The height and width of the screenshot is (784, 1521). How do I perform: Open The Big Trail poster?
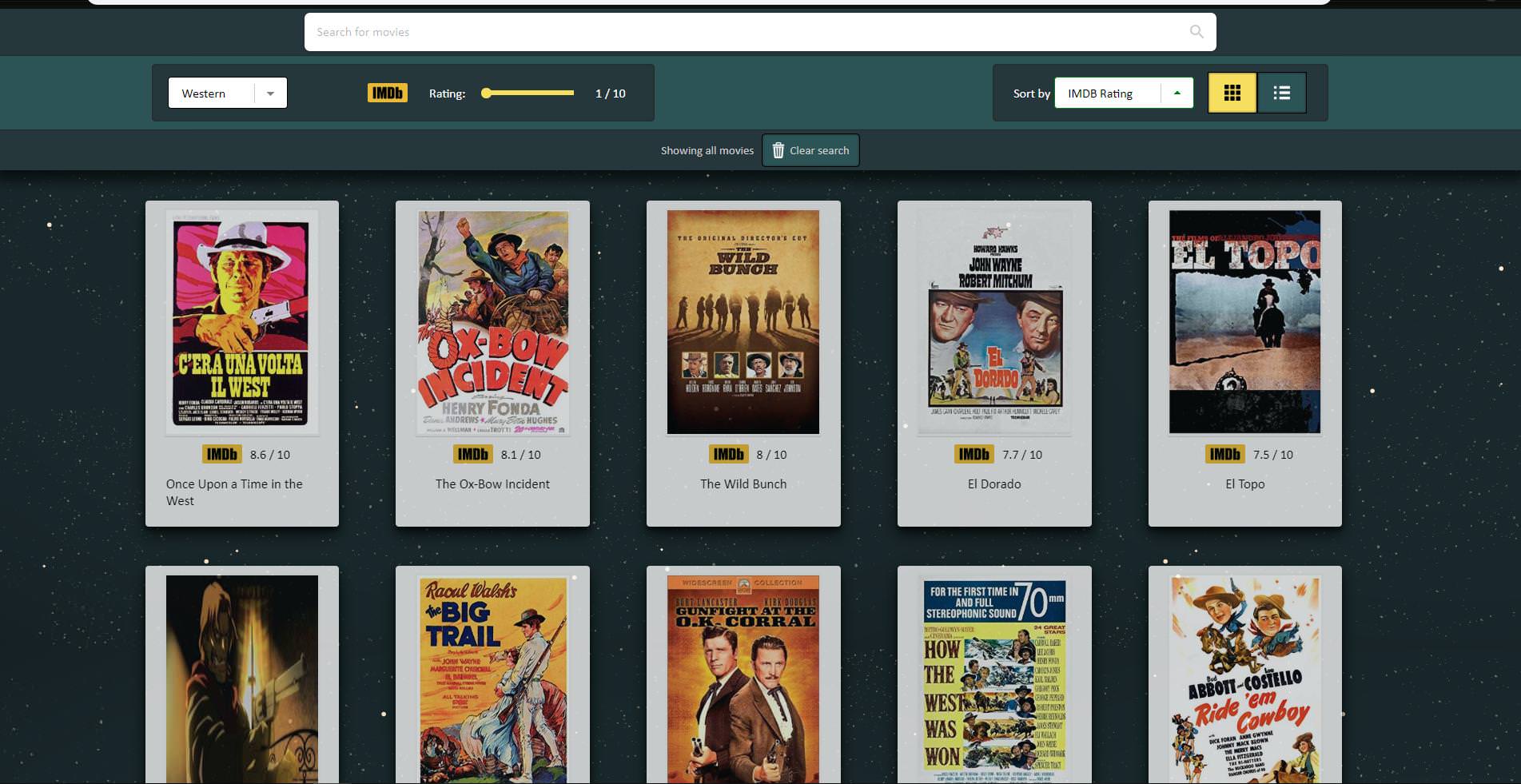(493, 679)
